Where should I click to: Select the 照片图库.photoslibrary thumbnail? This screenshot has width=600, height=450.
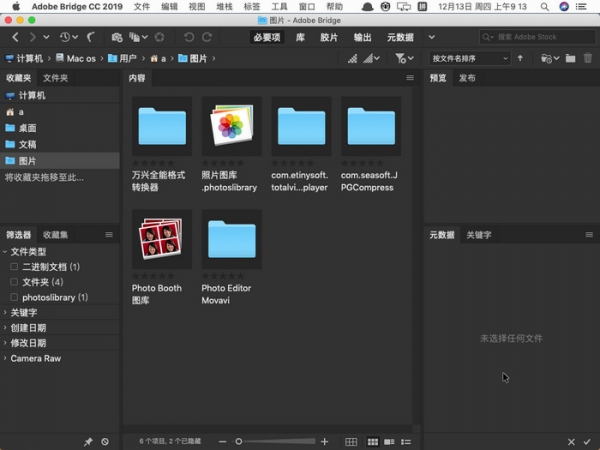click(x=232, y=126)
